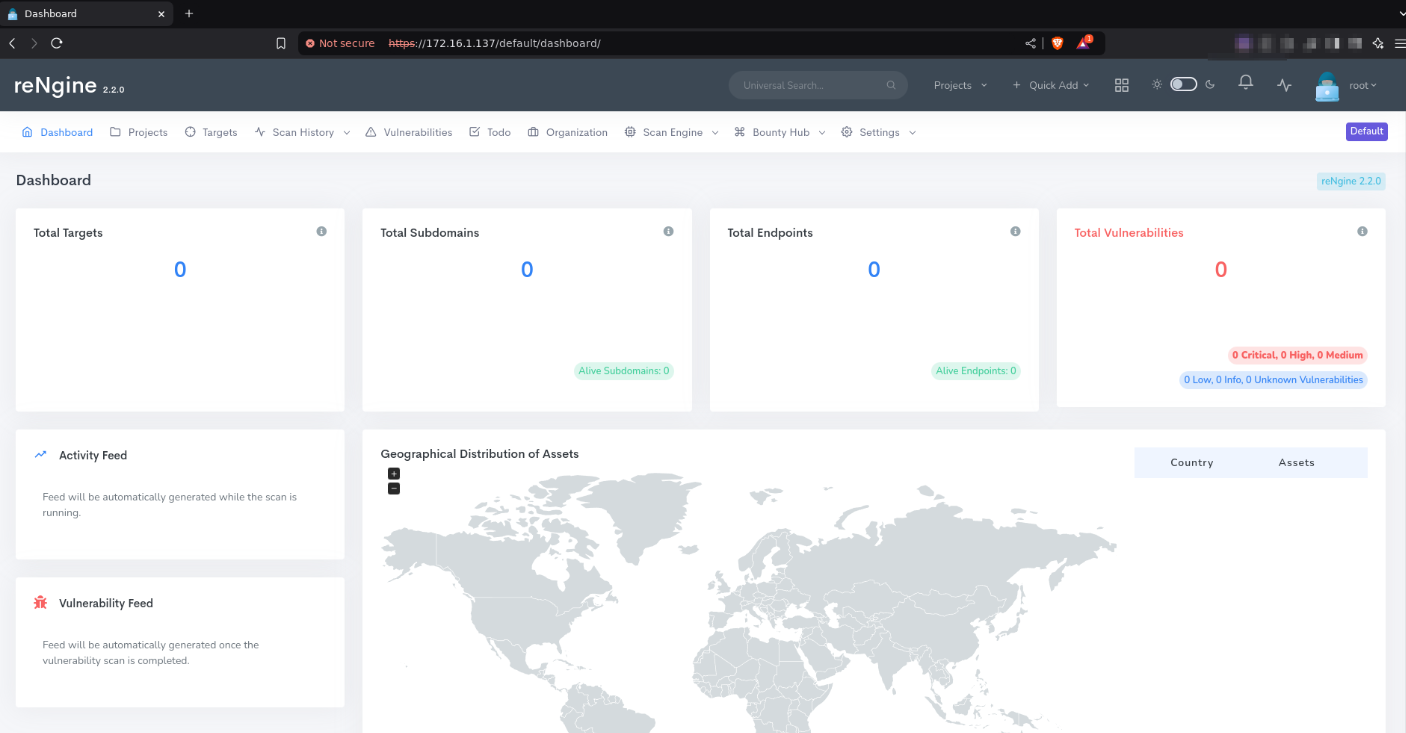
Task: Click the Total Endpoints count of 0
Action: [x=874, y=269]
